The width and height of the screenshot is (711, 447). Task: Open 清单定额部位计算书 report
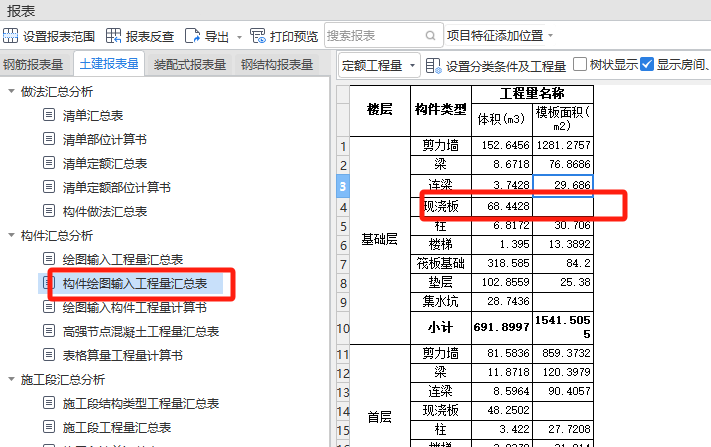click(117, 187)
